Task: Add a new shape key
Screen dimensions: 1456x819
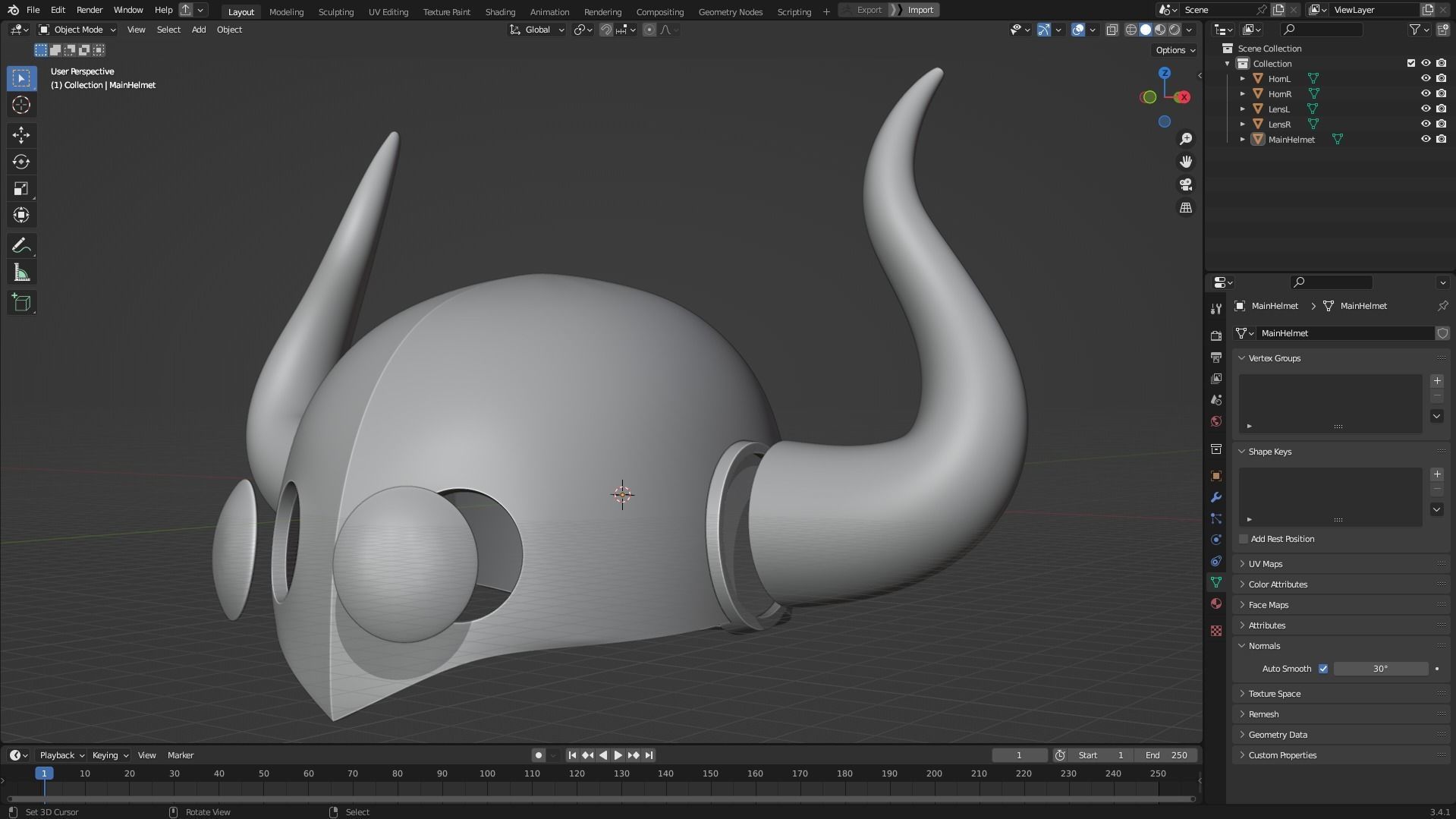Action: click(x=1436, y=474)
